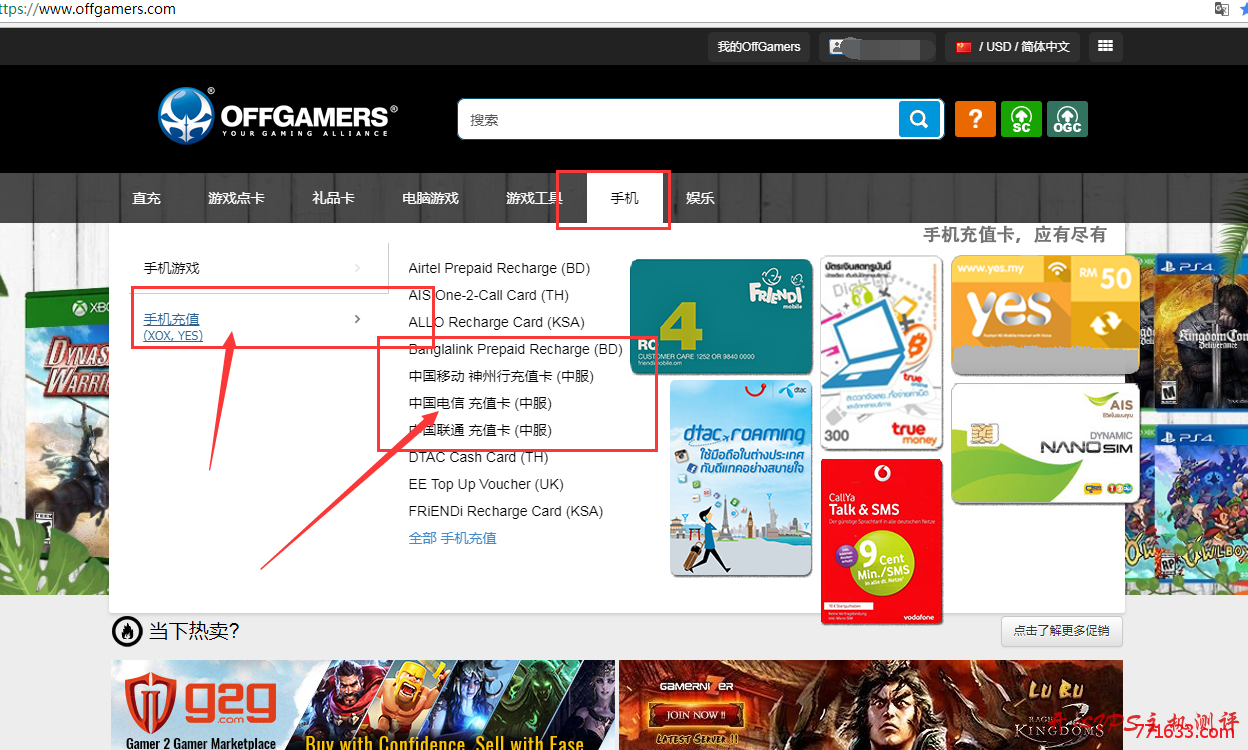
Task: Open the Lu Bu Kingdoms banner
Action: click(871, 705)
